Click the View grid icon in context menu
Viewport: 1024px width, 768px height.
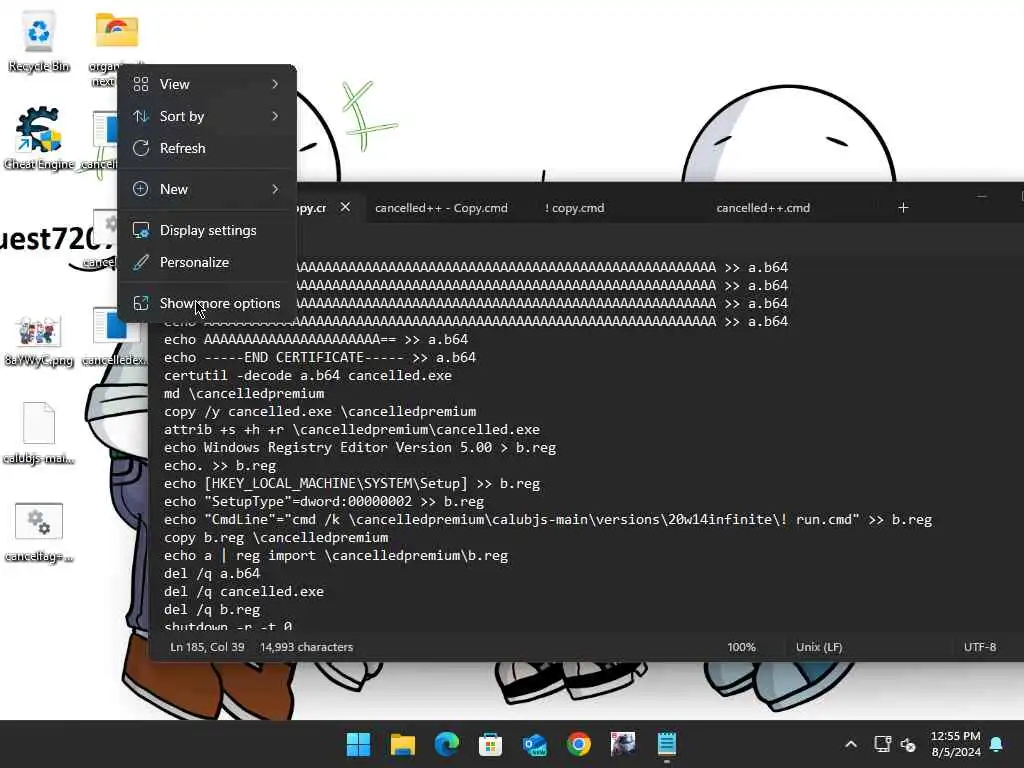[141, 84]
